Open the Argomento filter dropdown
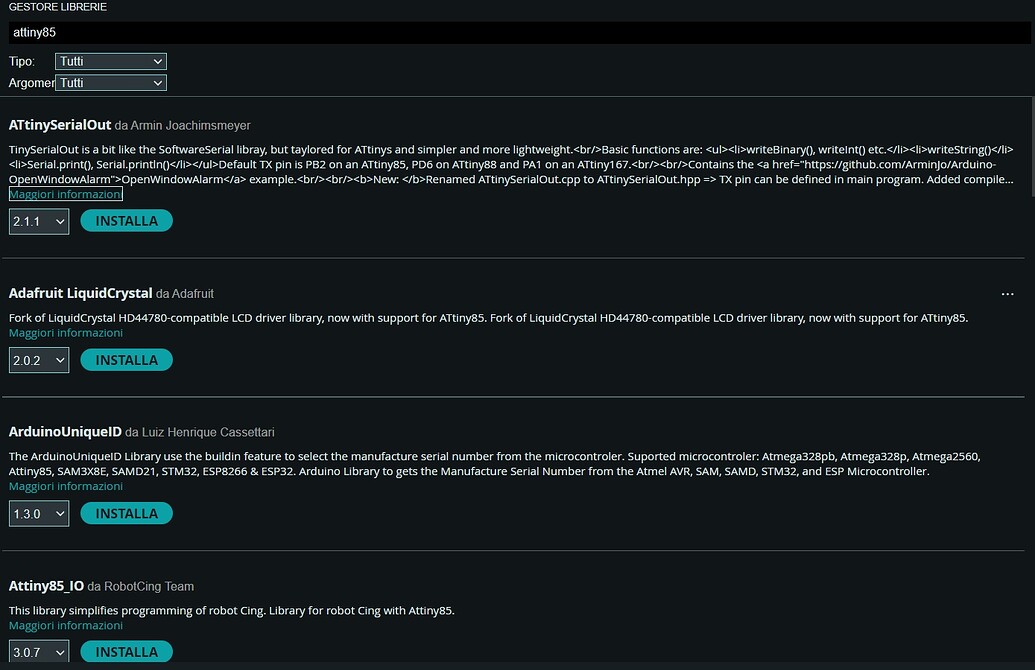This screenshot has width=1035, height=670. (x=111, y=83)
